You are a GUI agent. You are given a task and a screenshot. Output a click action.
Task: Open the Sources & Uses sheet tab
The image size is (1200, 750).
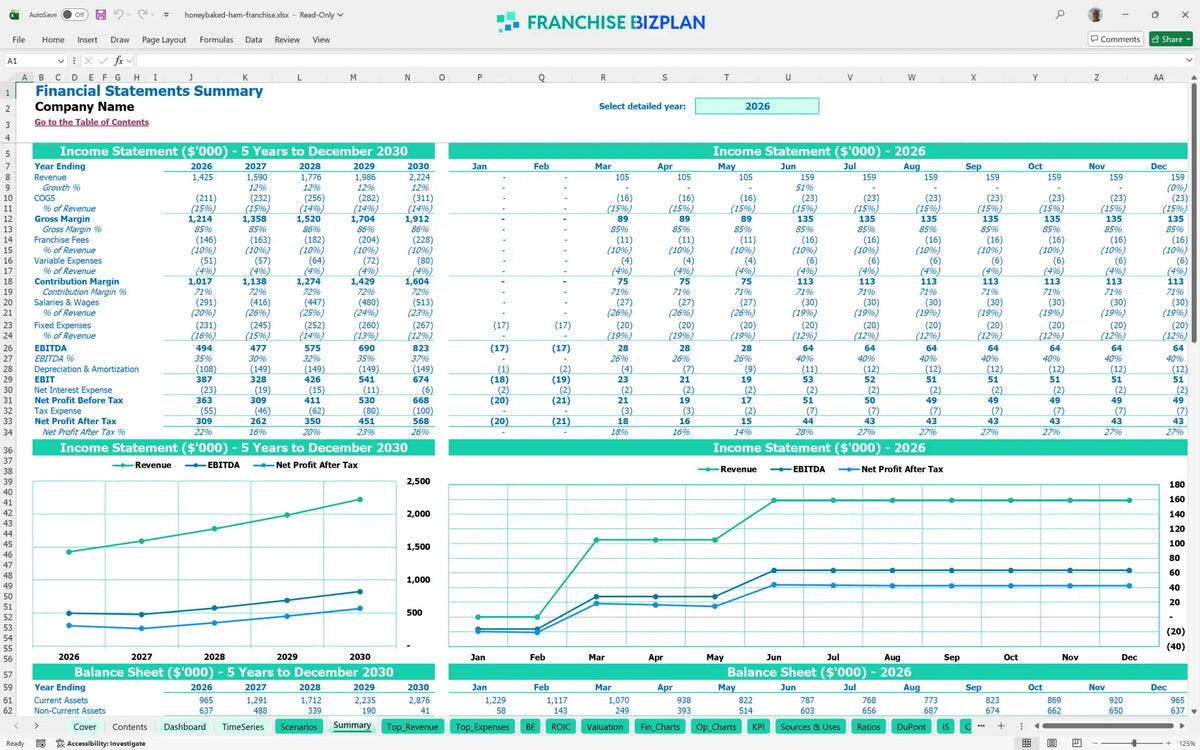pyautogui.click(x=810, y=727)
